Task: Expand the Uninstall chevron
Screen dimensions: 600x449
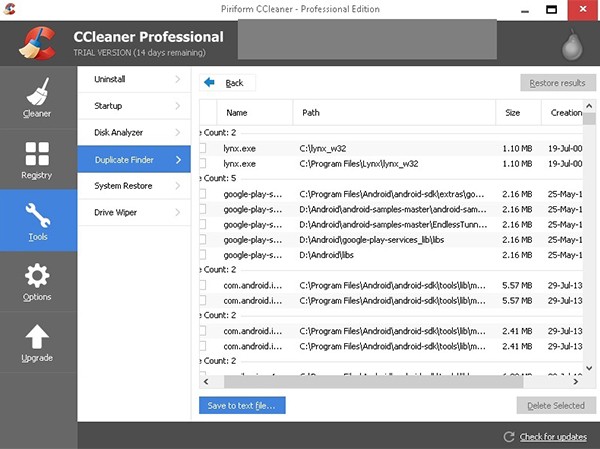Action: tap(178, 78)
